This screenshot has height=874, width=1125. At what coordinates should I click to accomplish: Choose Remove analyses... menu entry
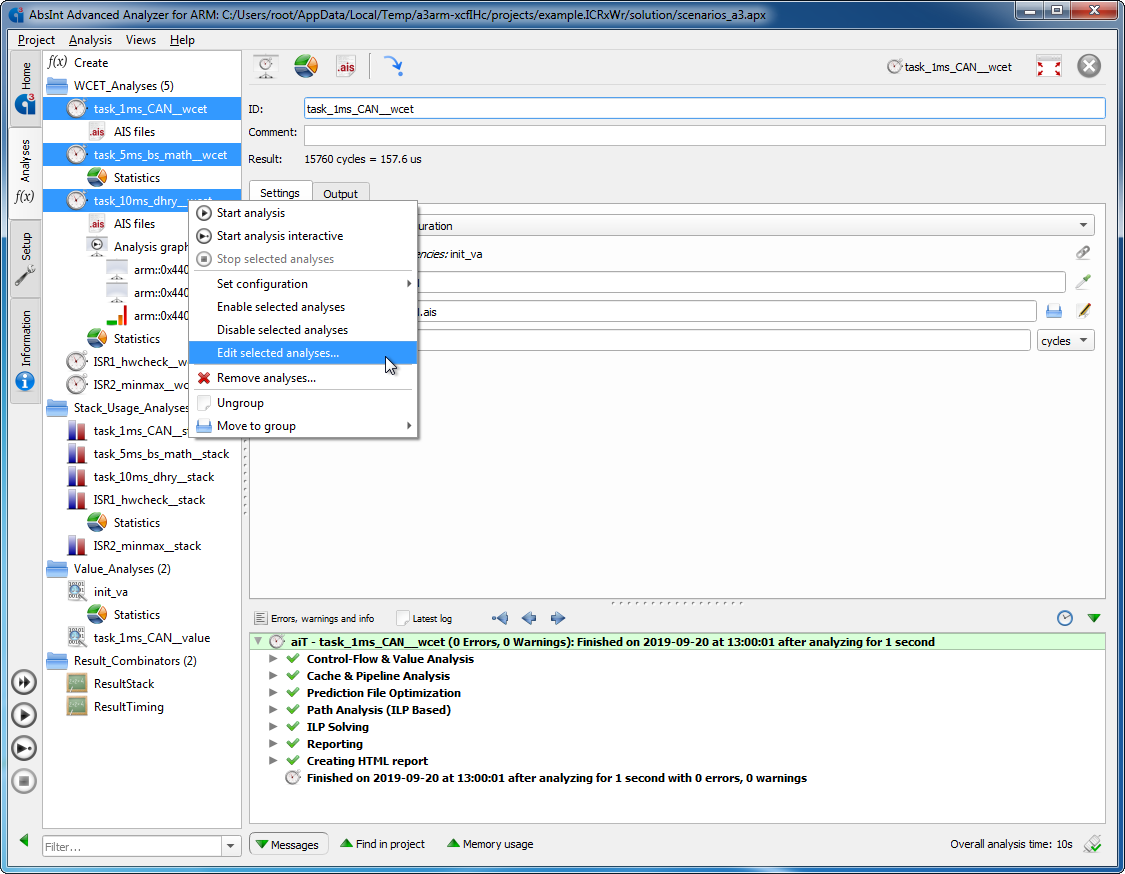point(303,378)
